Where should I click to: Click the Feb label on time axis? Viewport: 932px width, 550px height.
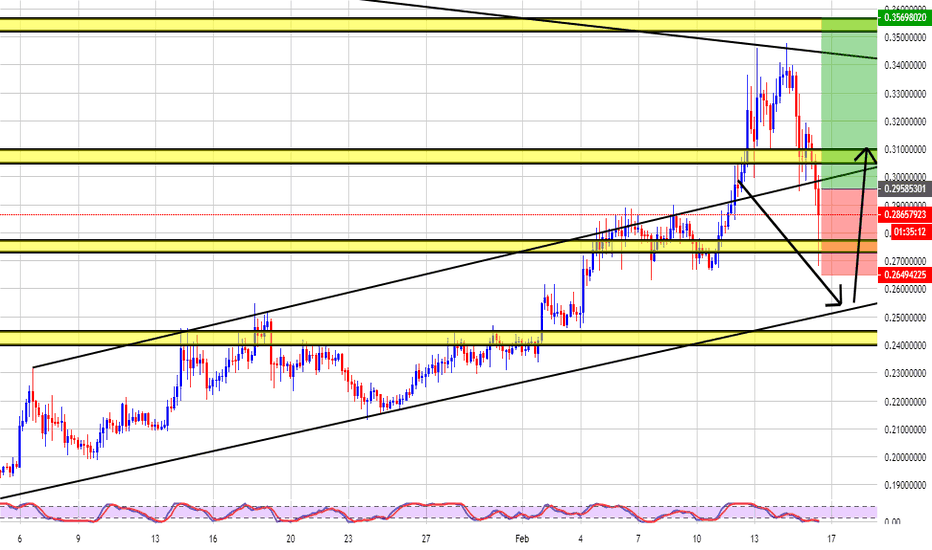pos(522,539)
